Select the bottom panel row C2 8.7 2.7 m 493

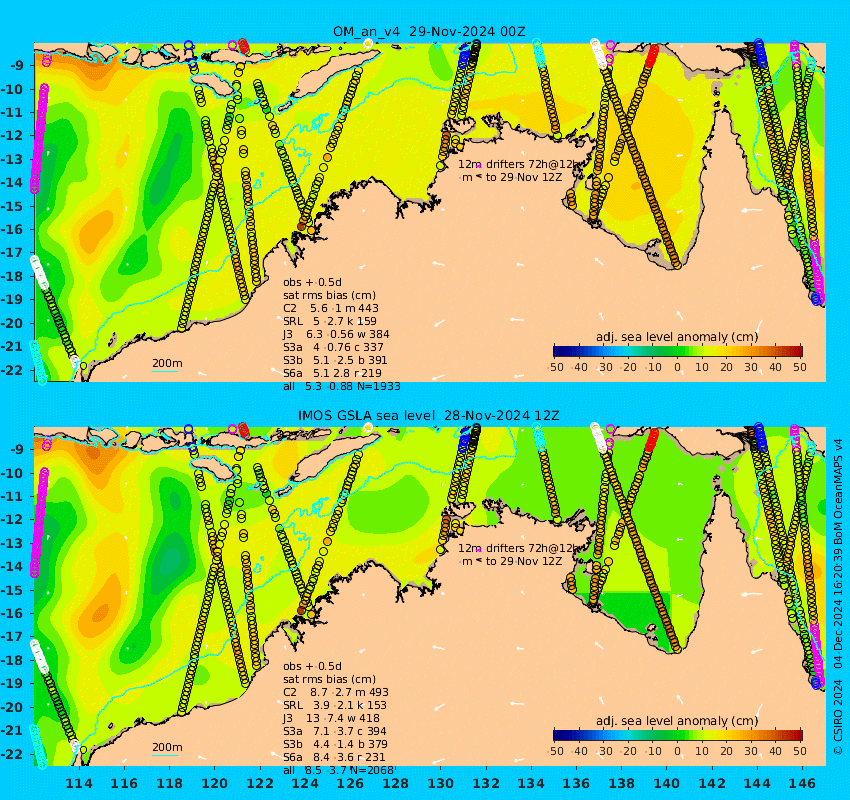pos(336,692)
